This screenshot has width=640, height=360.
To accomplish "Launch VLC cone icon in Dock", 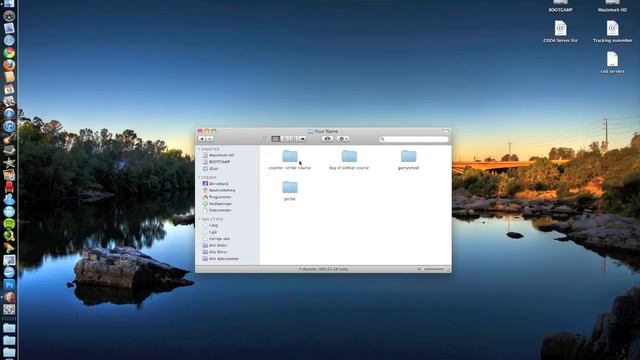I will coord(9,248).
